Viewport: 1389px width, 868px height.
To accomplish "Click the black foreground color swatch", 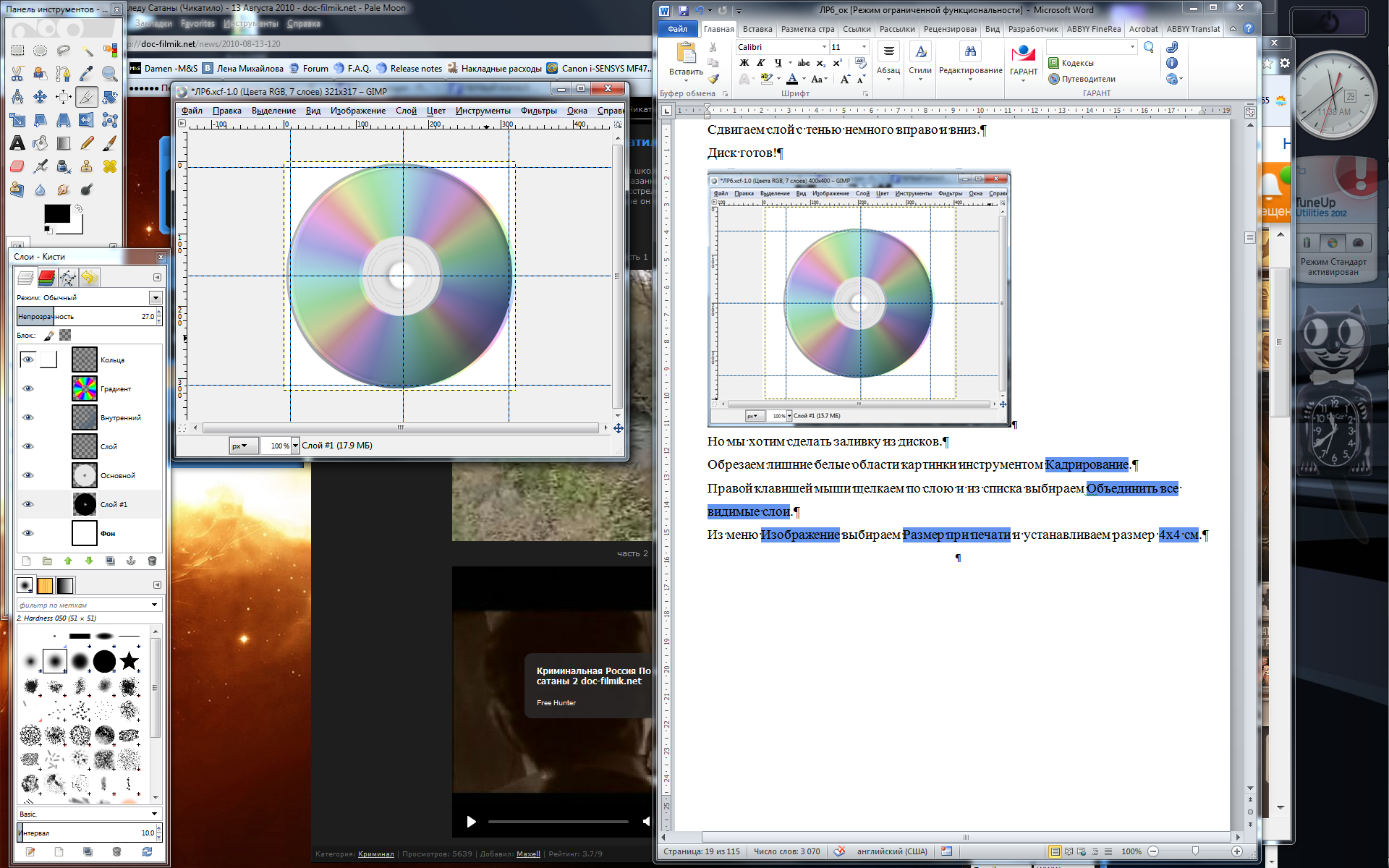I will (57, 213).
